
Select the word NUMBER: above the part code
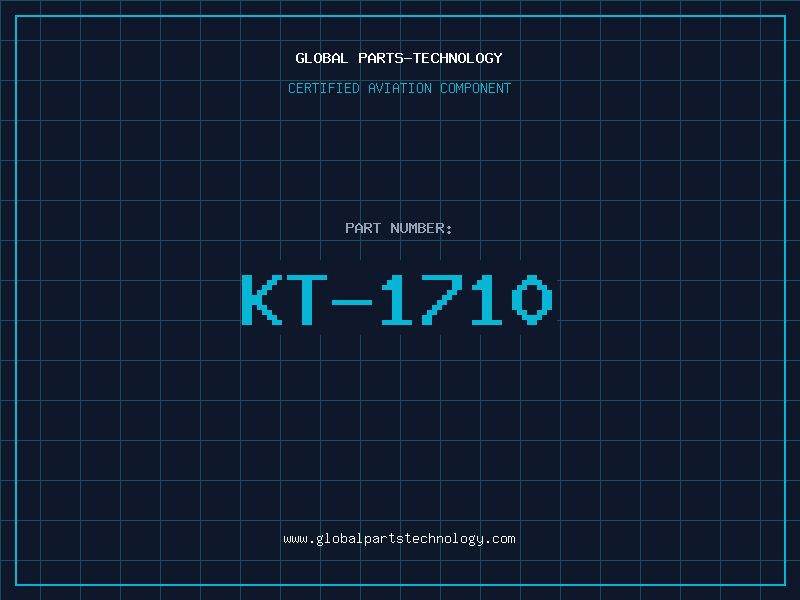pyautogui.click(x=421, y=228)
